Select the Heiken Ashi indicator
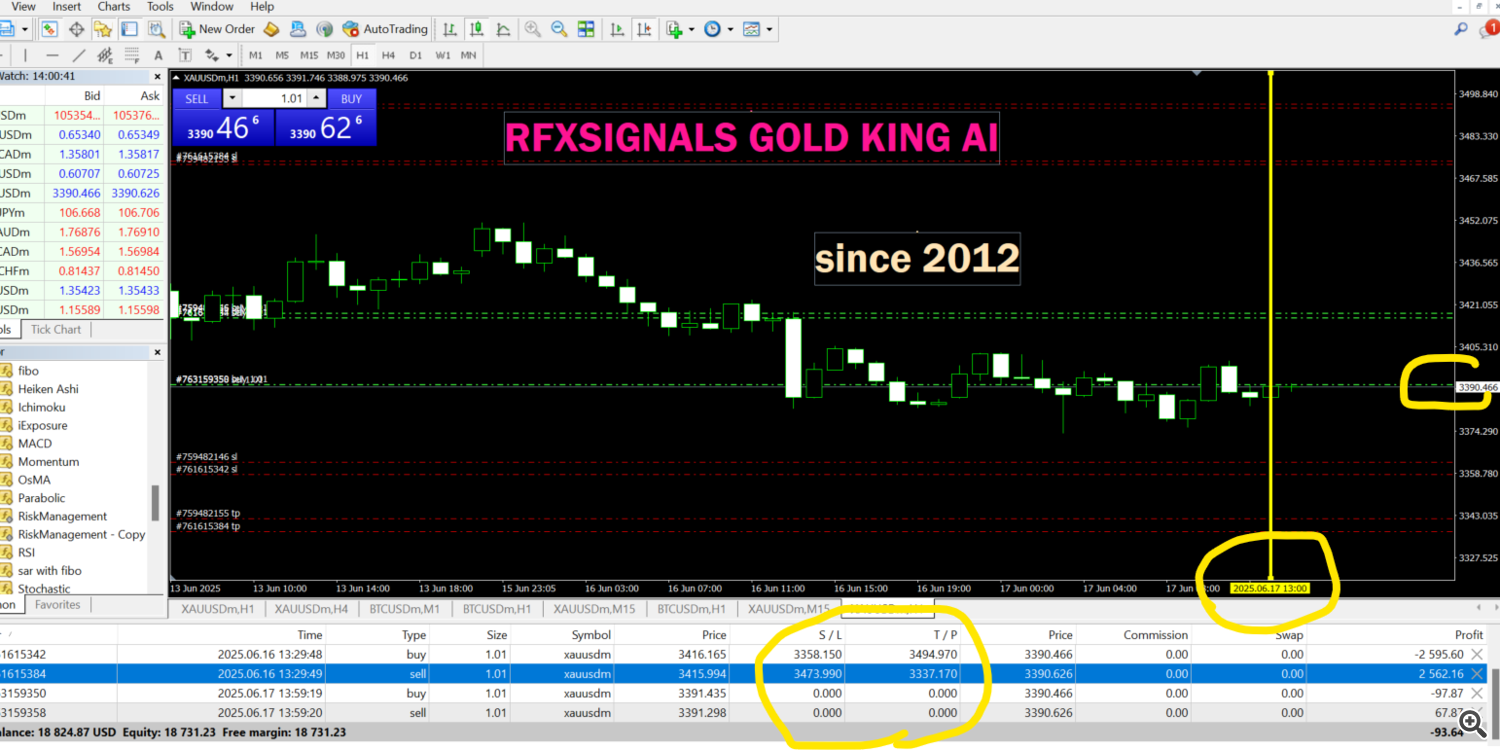 tap(48, 389)
